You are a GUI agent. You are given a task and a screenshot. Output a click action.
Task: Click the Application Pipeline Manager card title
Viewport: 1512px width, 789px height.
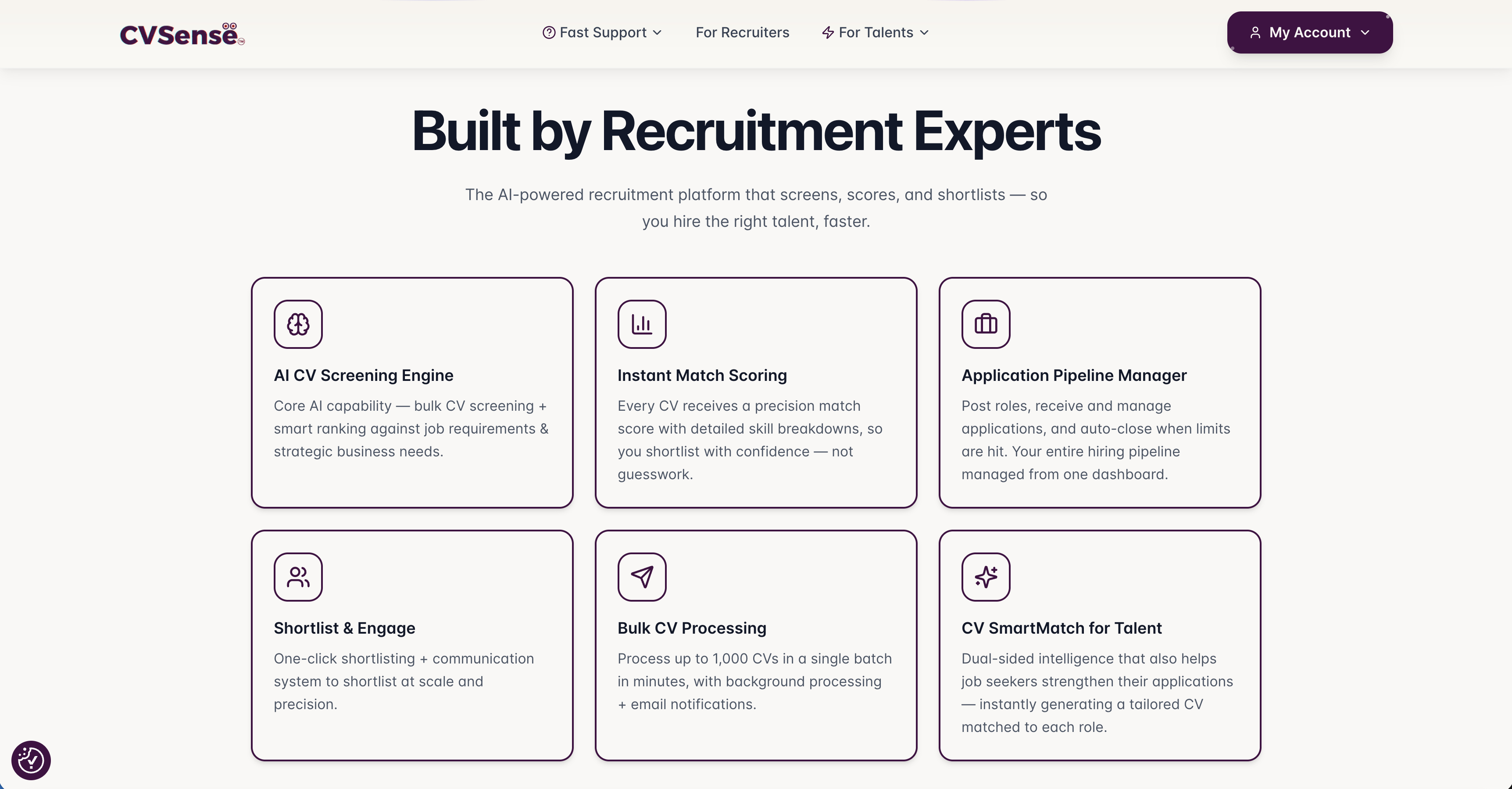tap(1073, 375)
